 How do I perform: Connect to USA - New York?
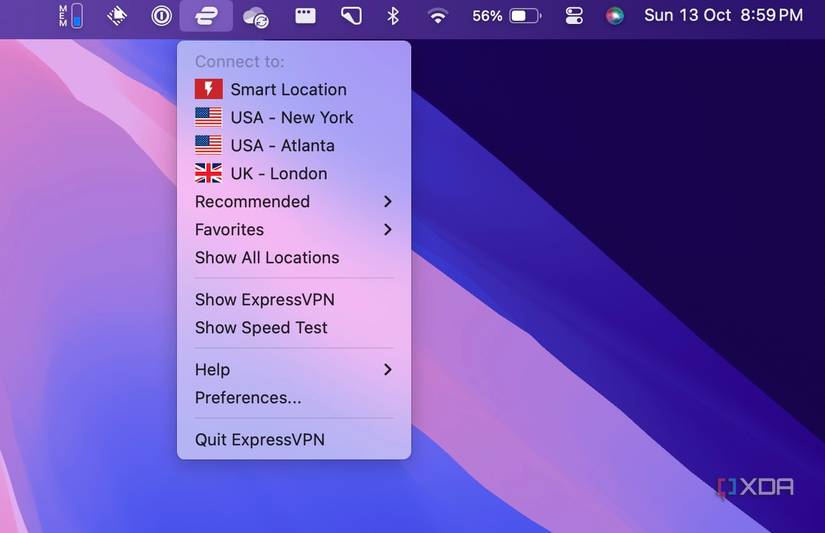click(294, 117)
